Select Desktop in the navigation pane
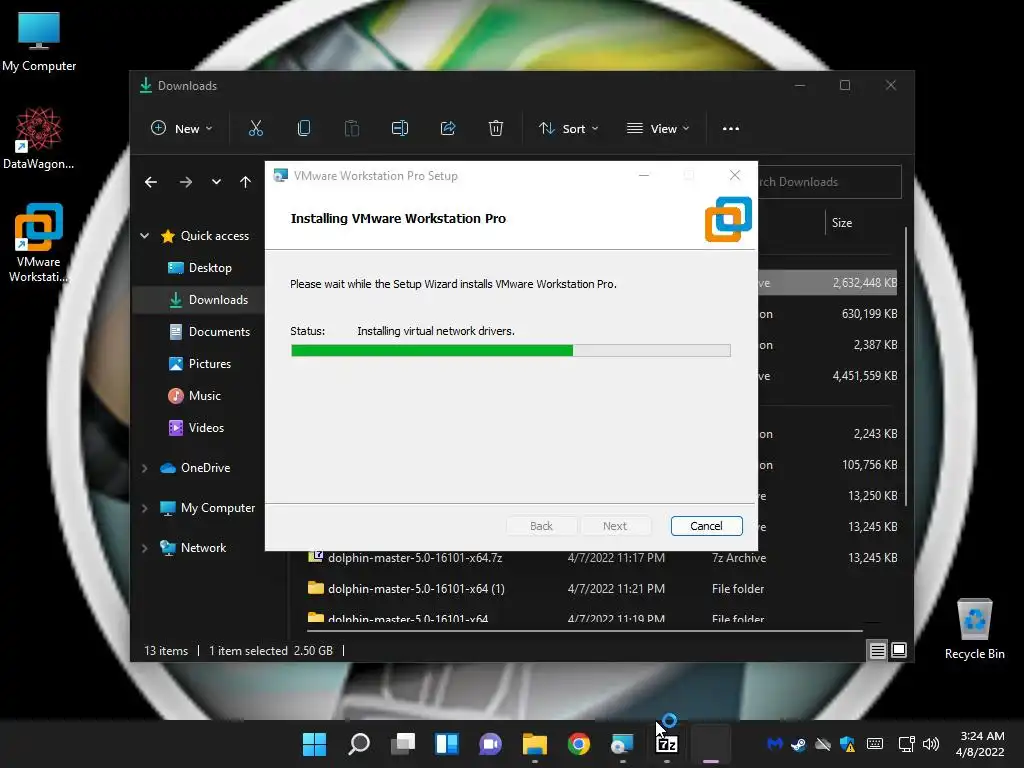This screenshot has width=1024, height=768. click(198, 268)
